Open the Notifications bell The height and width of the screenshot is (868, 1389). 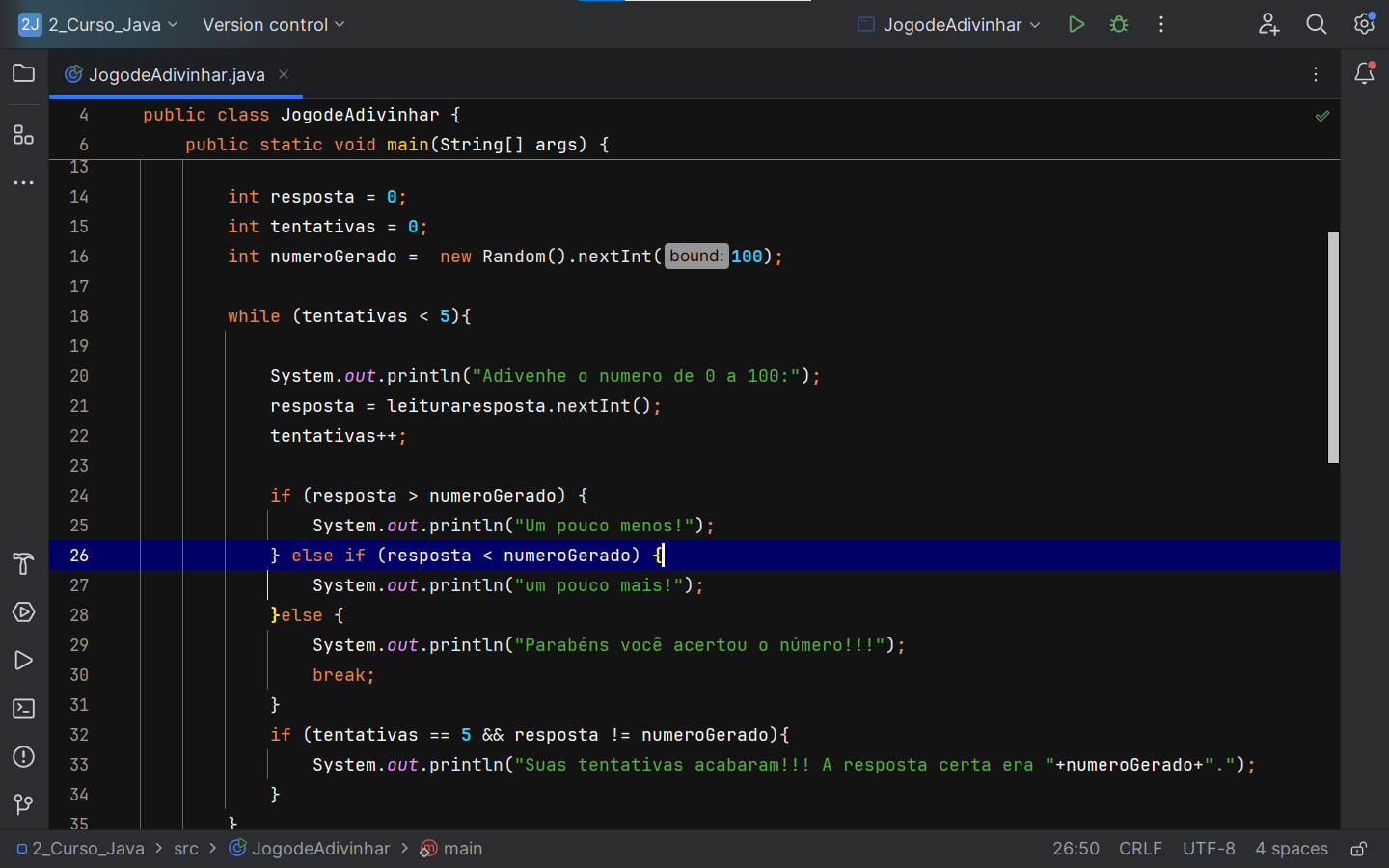point(1365,73)
